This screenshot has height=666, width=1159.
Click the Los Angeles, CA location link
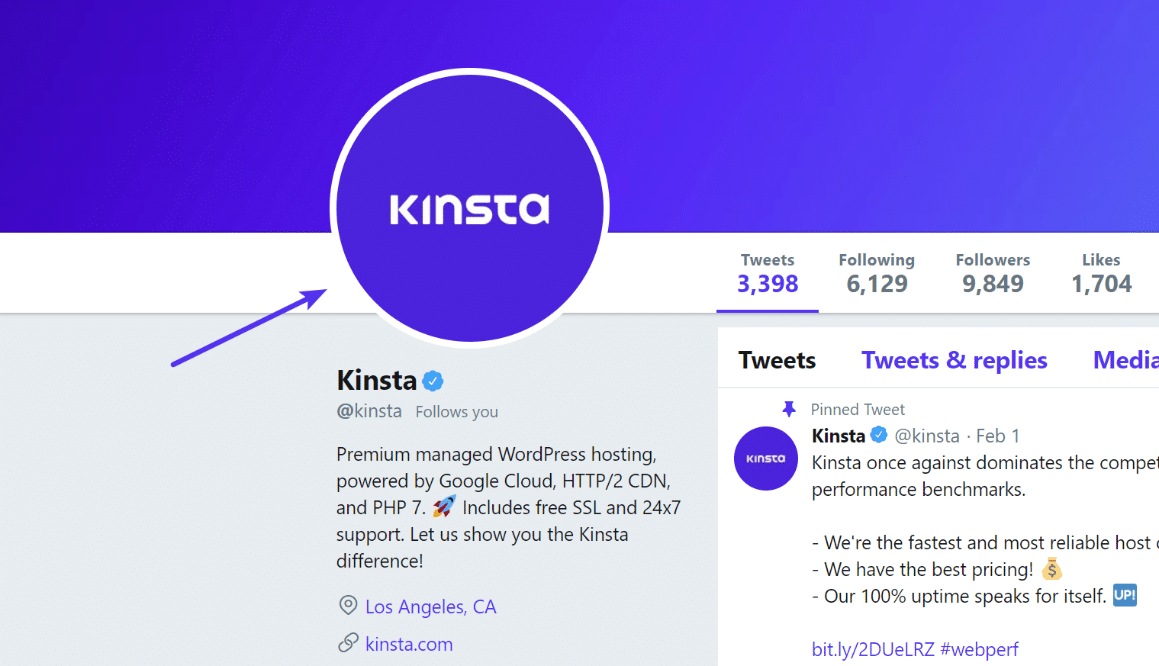click(431, 606)
